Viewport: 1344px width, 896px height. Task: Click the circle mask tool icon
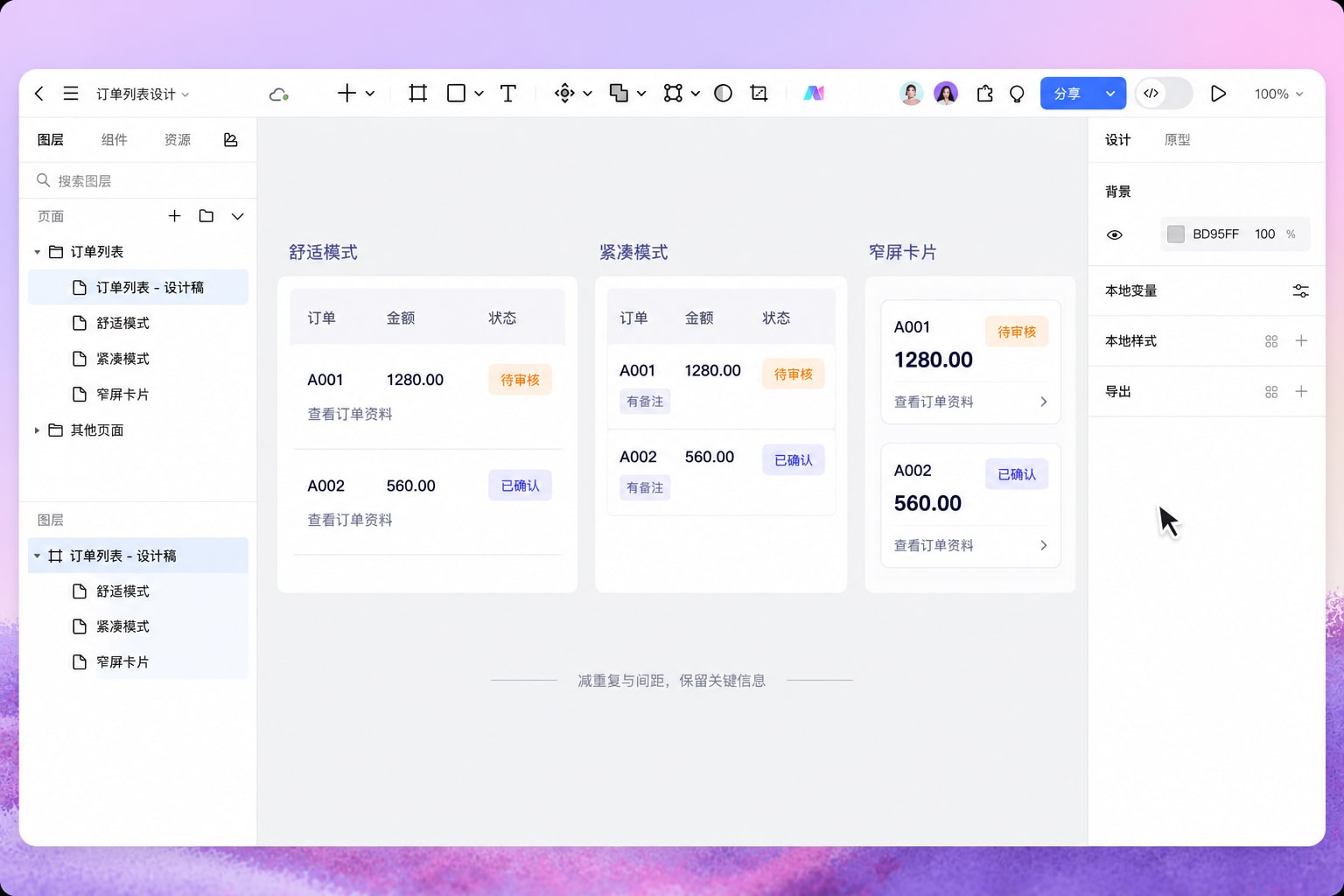723,94
